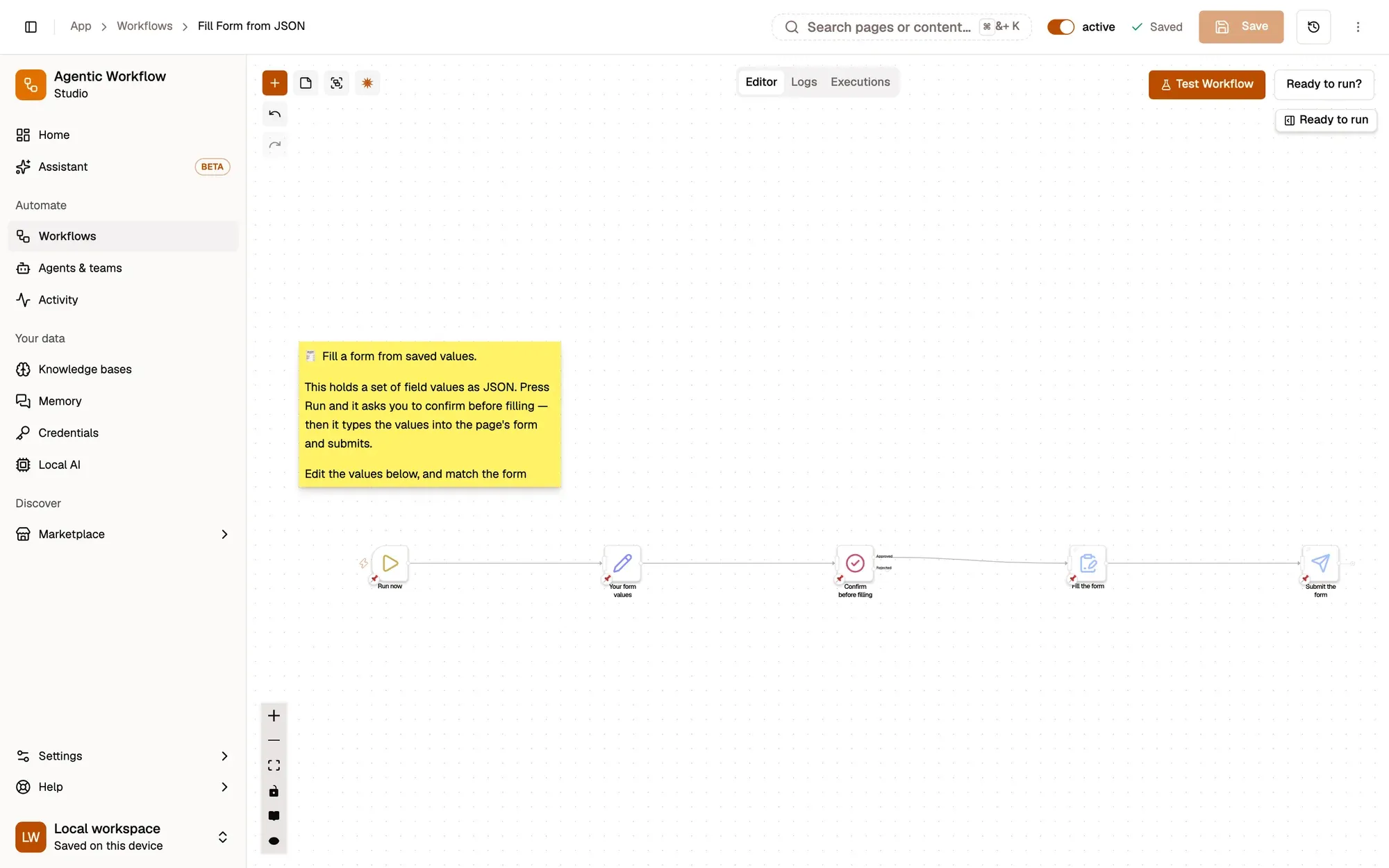Open Workflows in the sidebar

click(123, 236)
